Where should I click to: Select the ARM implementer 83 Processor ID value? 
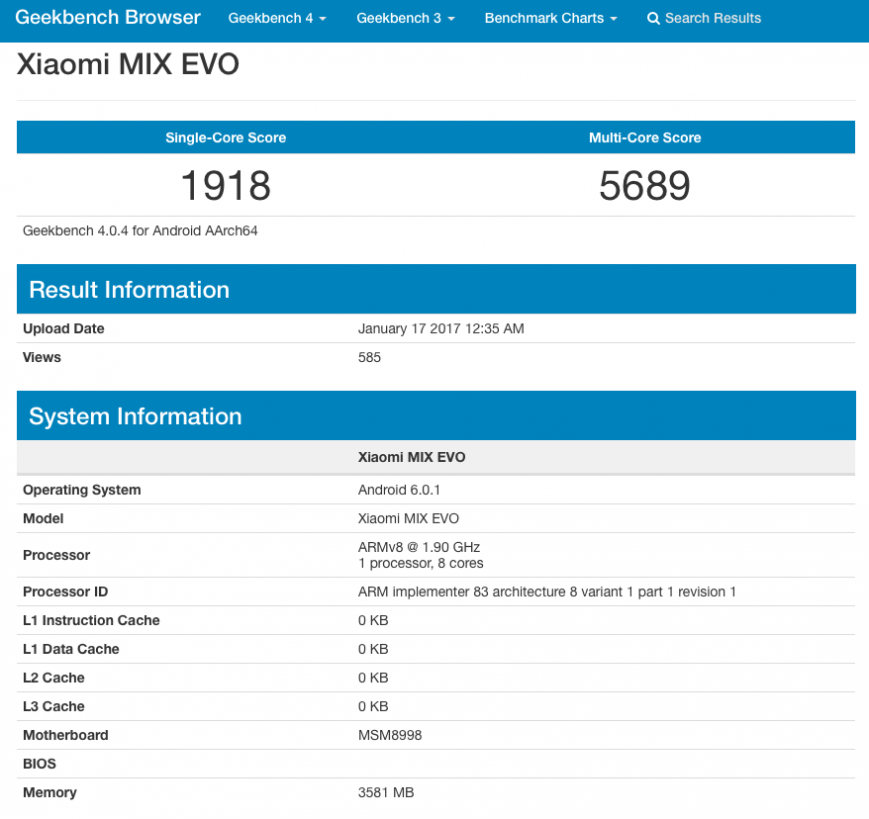(x=547, y=592)
